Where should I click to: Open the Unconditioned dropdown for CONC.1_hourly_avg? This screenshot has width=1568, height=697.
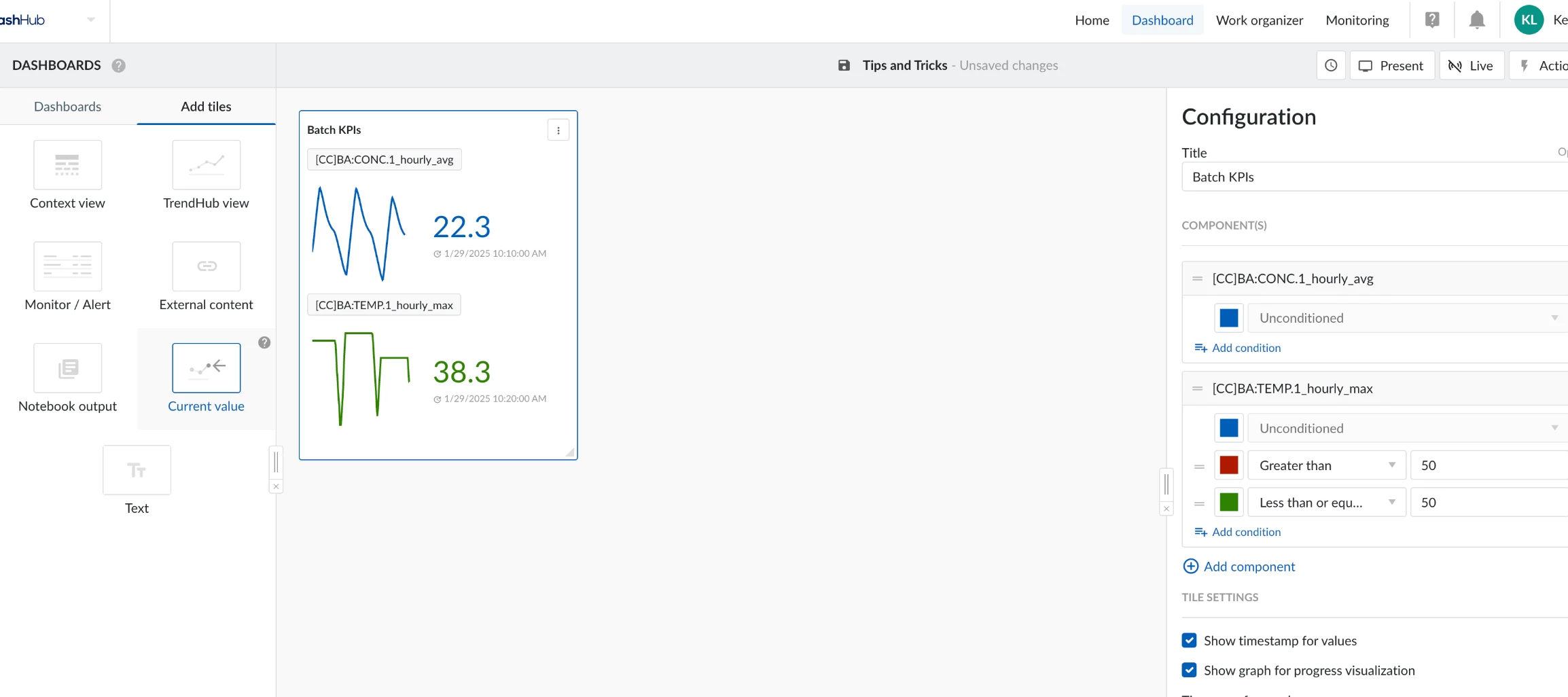(1407, 317)
